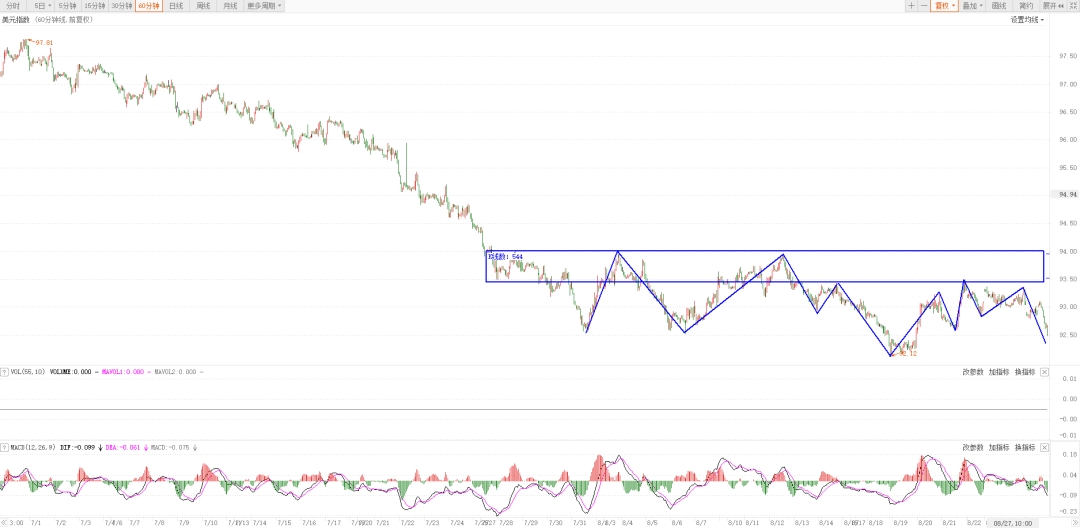Click 改参数 in the MACD panel

tap(973, 447)
